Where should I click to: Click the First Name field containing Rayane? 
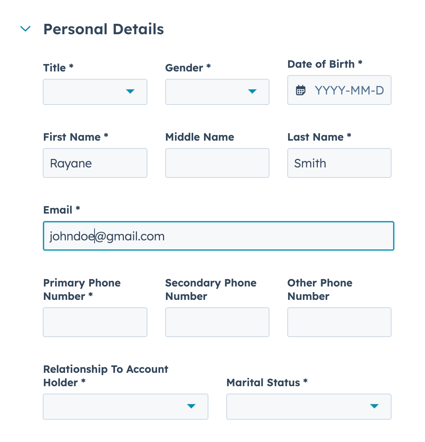coord(95,163)
